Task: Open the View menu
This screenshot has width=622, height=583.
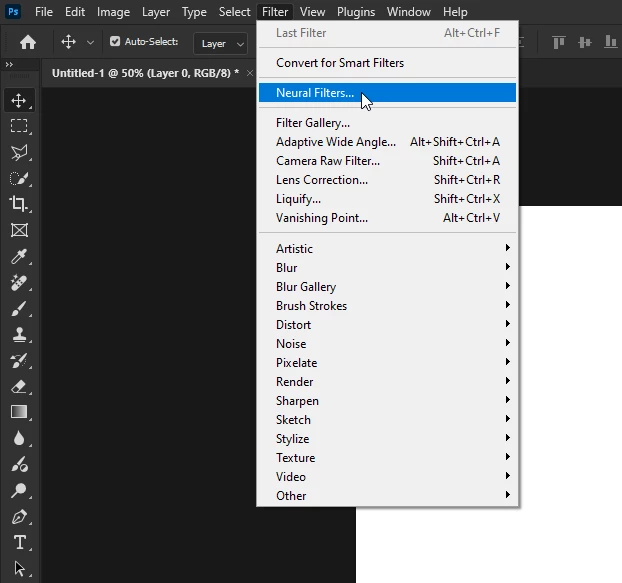Action: 313,12
